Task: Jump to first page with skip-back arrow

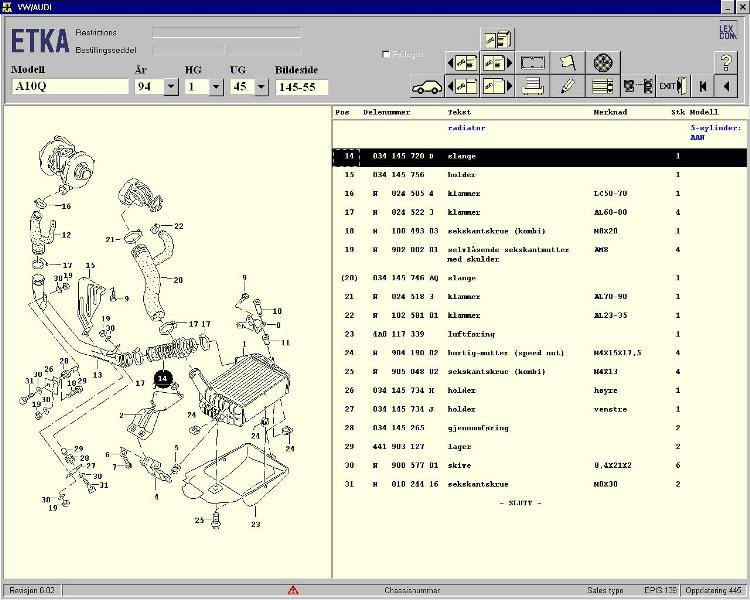Action: click(x=703, y=86)
